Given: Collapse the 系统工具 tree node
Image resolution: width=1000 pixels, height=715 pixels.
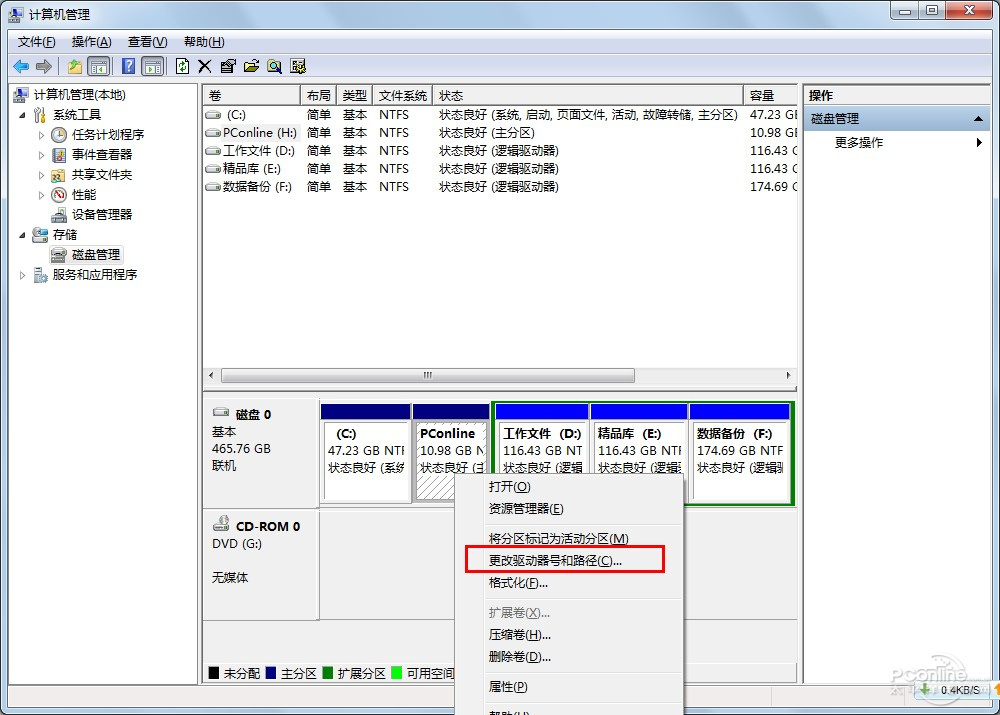Looking at the screenshot, I should pos(24,114).
